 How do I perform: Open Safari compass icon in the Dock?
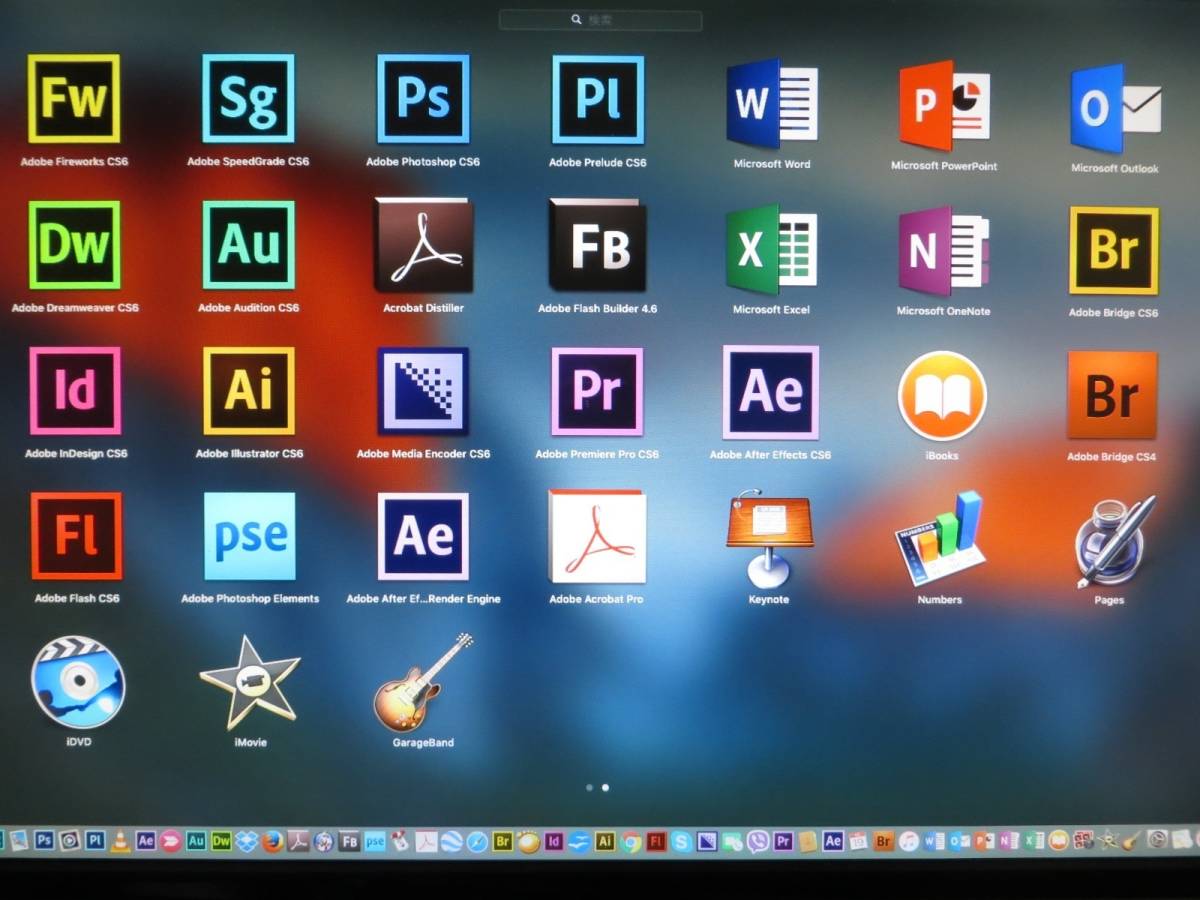coord(477,842)
